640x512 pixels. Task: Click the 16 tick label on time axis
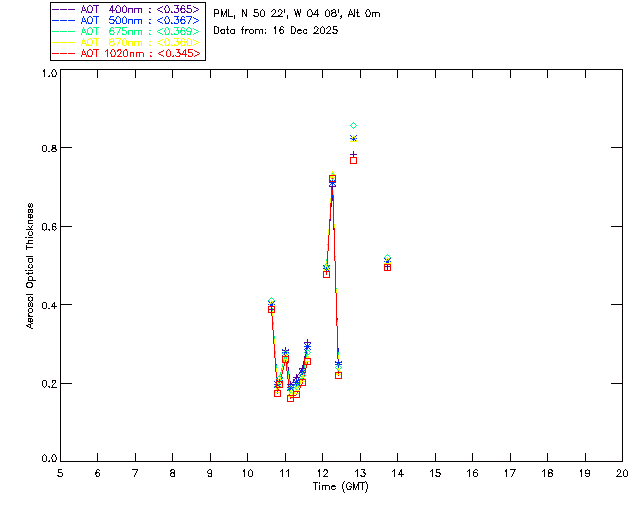coord(472,473)
